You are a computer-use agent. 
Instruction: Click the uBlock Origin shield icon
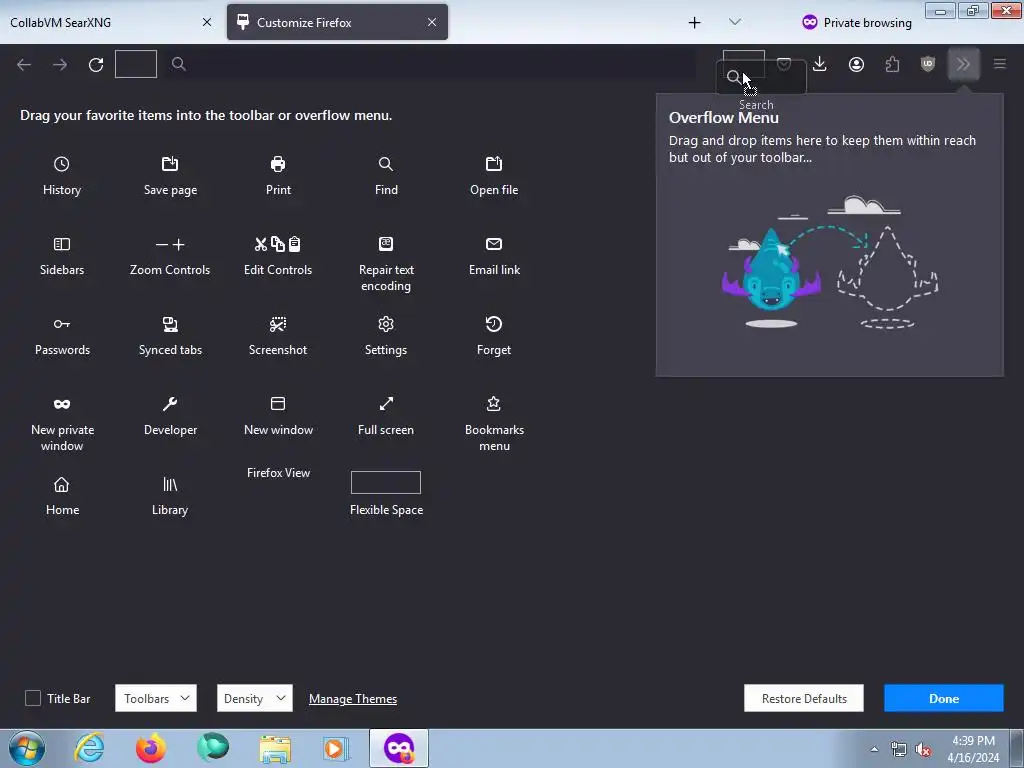pyautogui.click(x=928, y=64)
